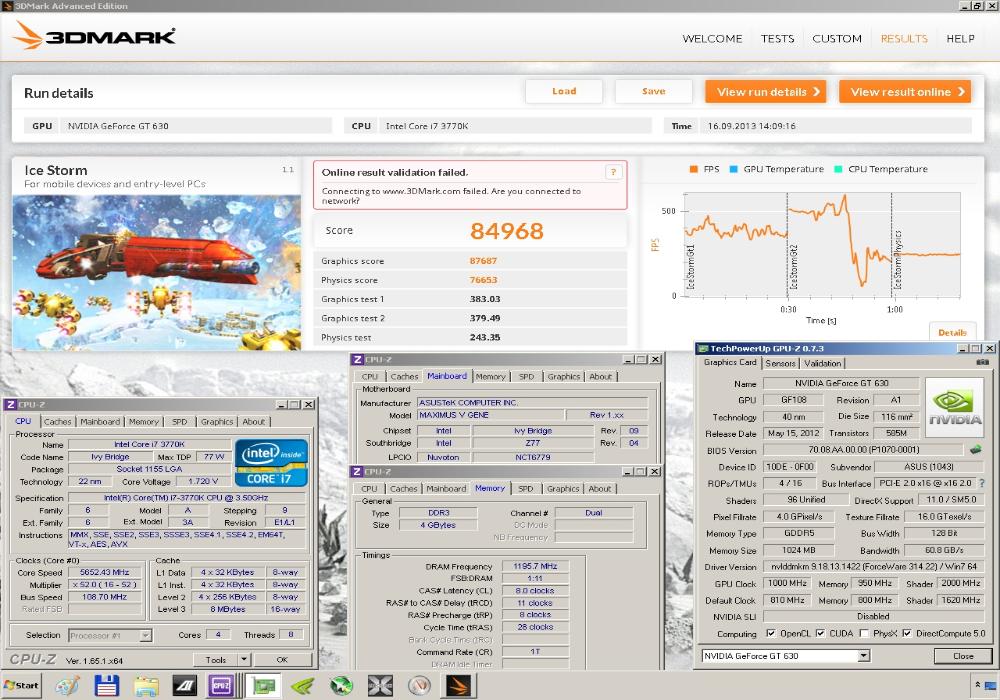This screenshot has width=1000, height=700.
Task: Toggle the CUDA checkbox in GPU-Z
Action: pyautogui.click(x=820, y=633)
